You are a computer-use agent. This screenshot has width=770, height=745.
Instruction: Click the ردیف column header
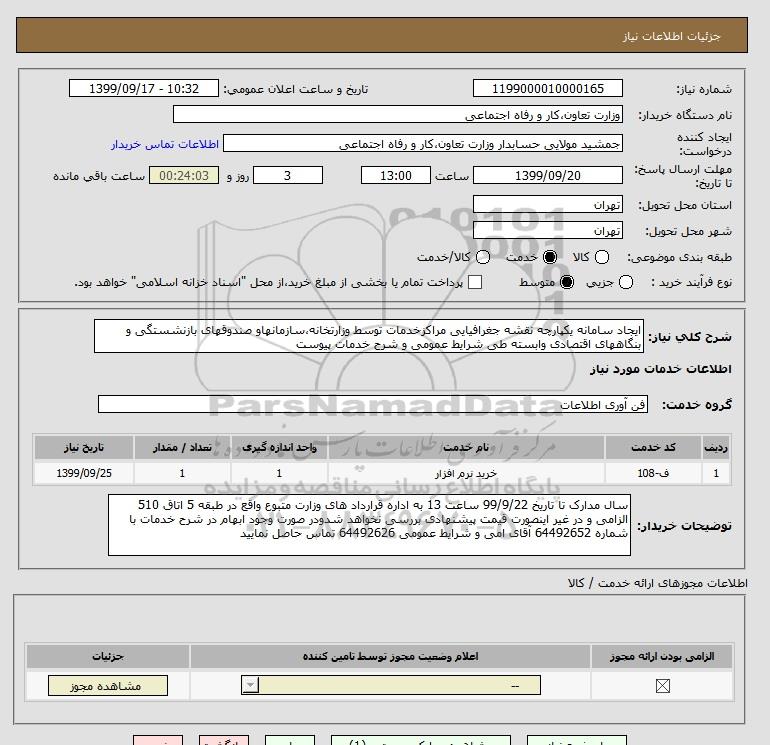716,447
